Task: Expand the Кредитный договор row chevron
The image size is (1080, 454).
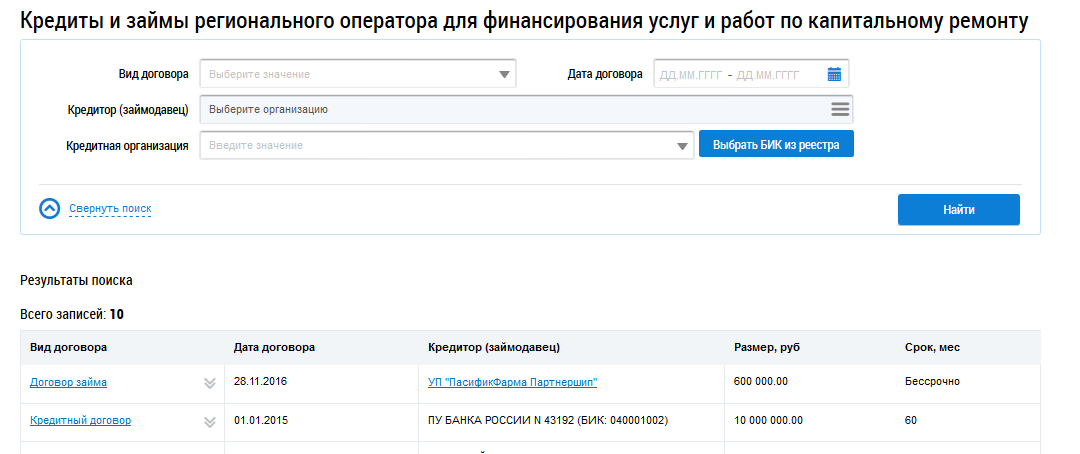Action: [209, 421]
